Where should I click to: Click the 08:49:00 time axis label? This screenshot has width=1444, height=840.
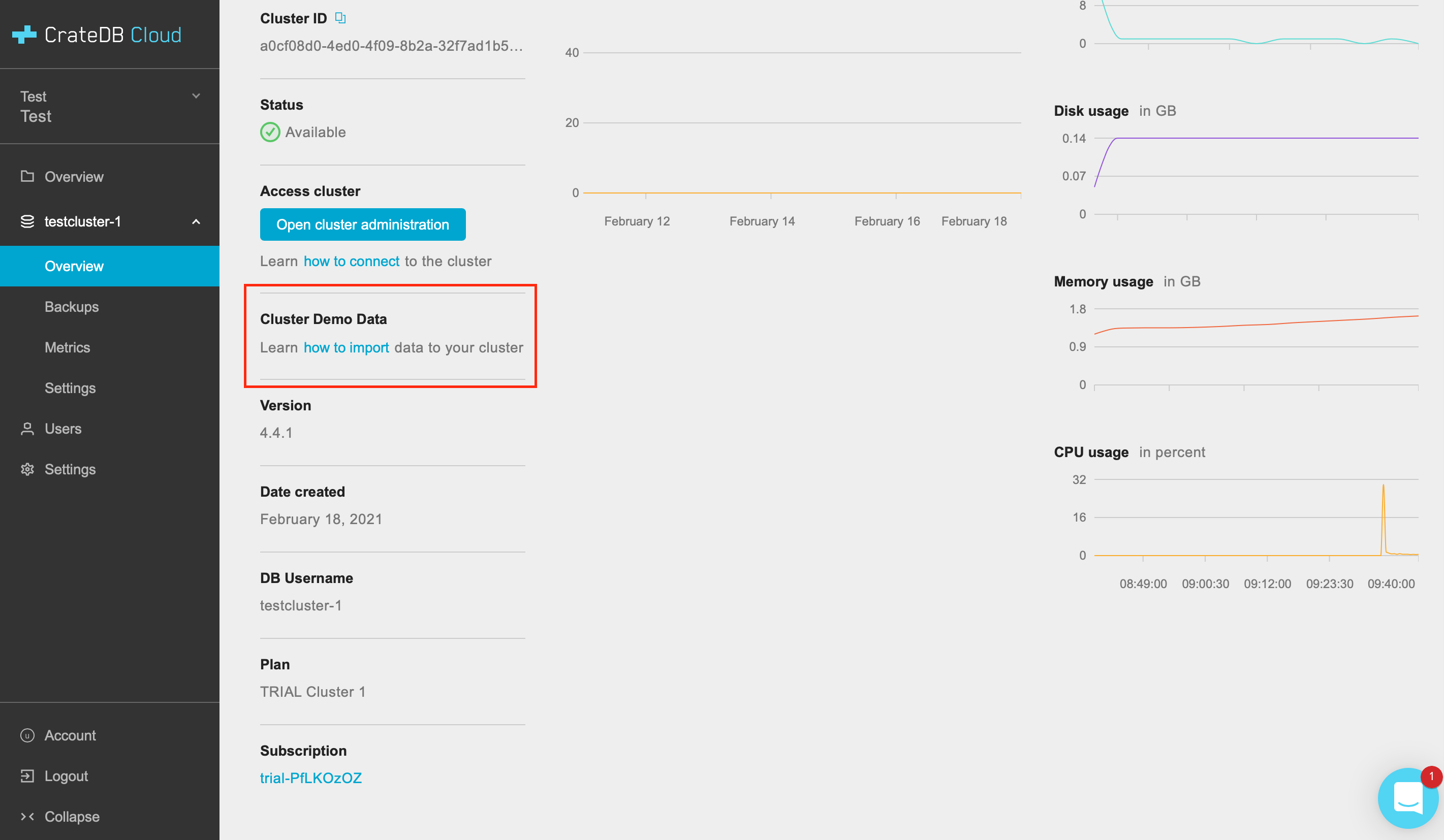point(1143,584)
